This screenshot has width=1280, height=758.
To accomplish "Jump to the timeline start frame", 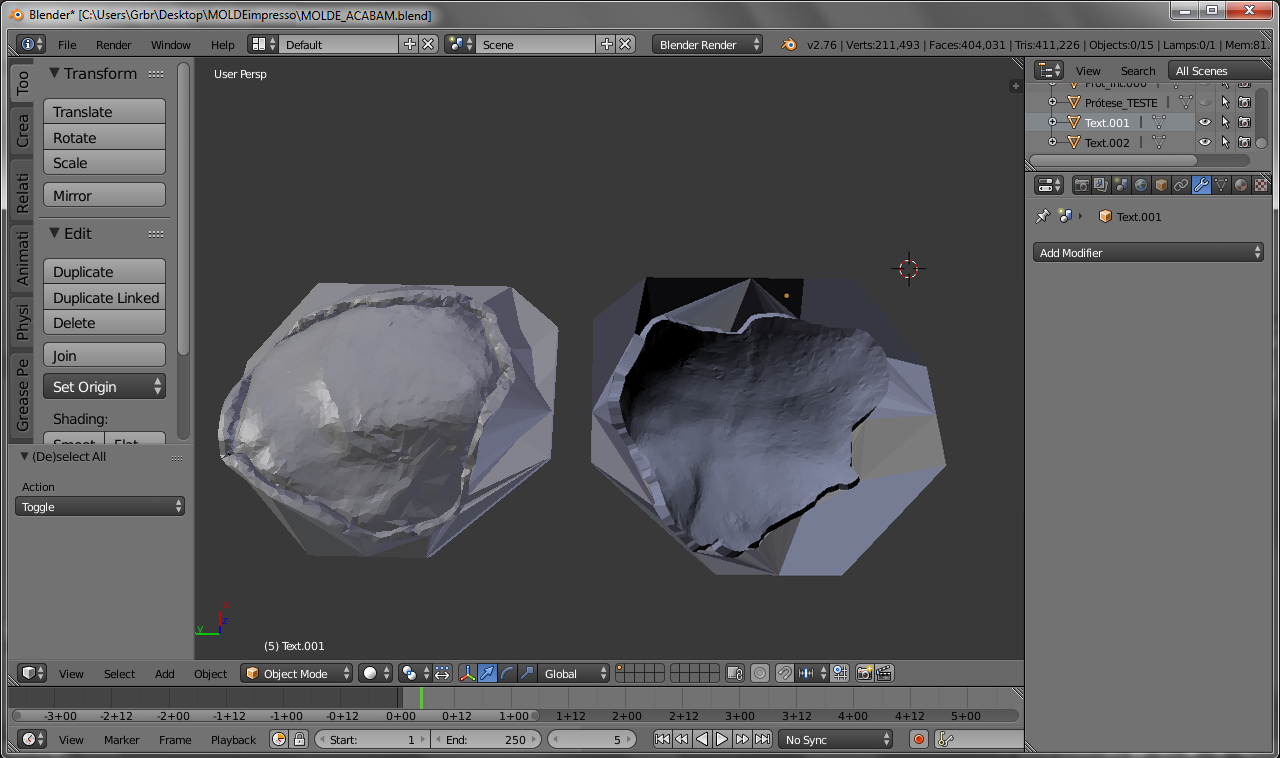I will pyautogui.click(x=662, y=739).
